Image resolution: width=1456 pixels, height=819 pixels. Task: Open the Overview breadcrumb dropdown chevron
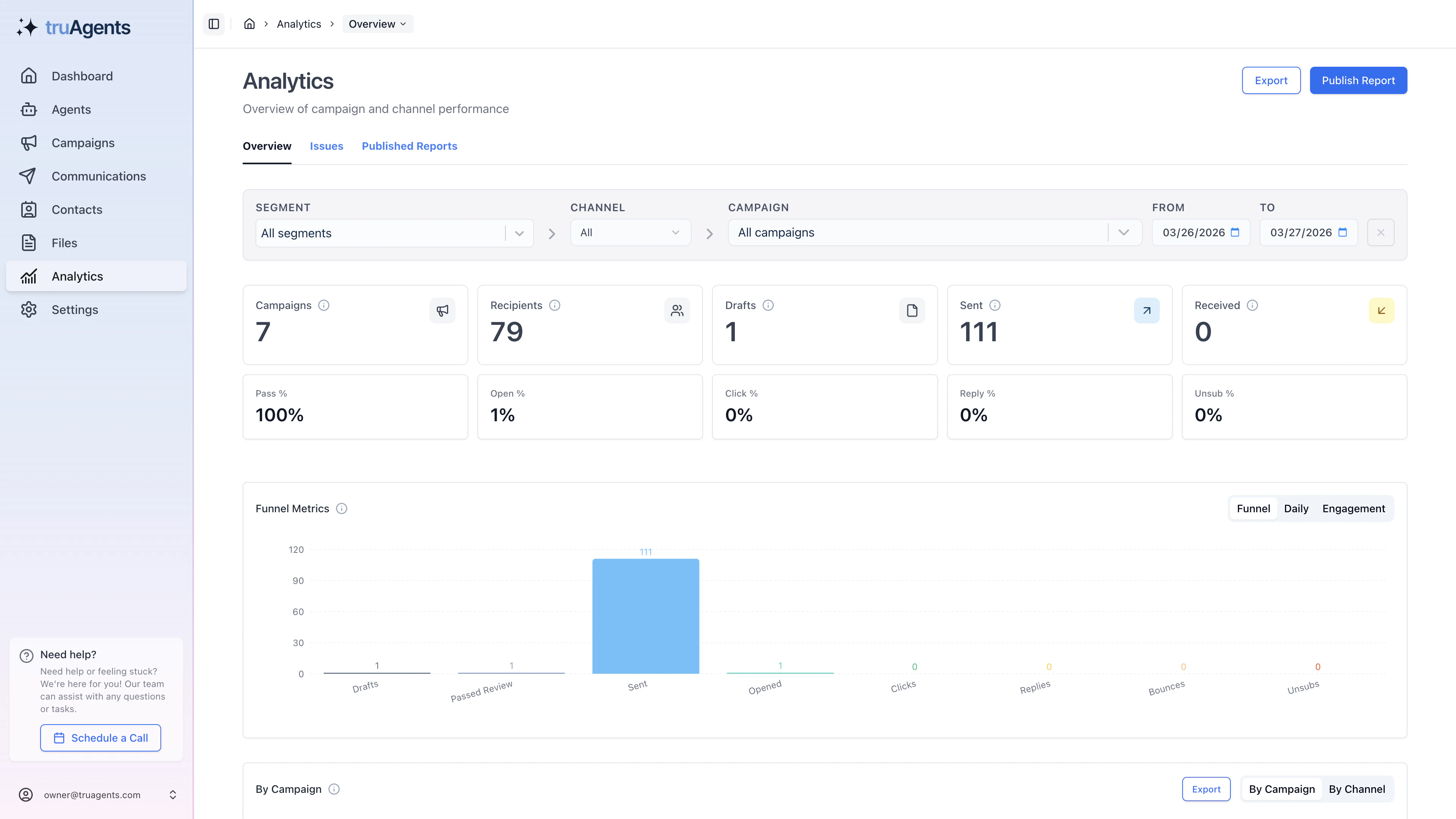(x=403, y=24)
